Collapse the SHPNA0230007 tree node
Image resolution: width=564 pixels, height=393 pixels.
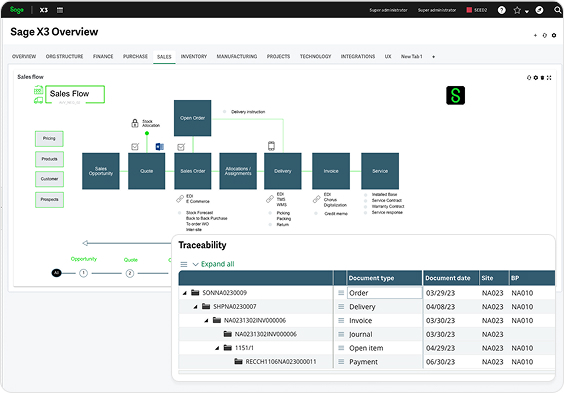coord(195,307)
